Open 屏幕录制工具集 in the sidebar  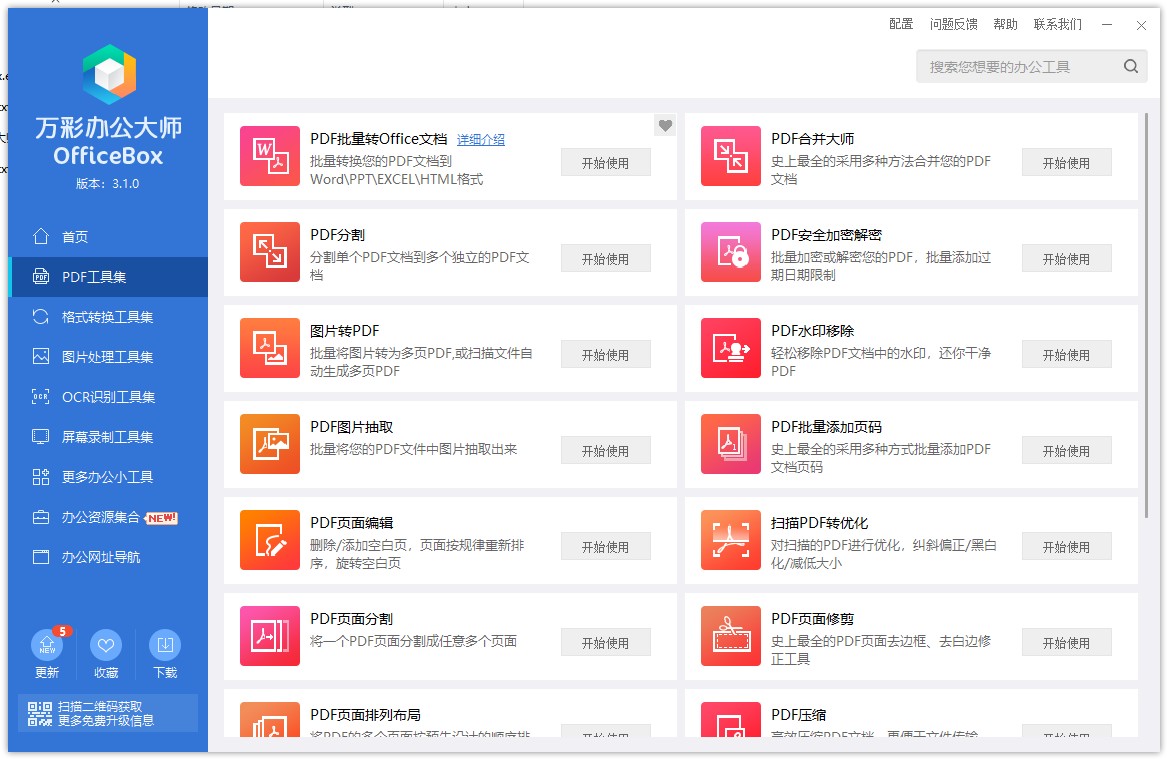pyautogui.click(x=108, y=437)
